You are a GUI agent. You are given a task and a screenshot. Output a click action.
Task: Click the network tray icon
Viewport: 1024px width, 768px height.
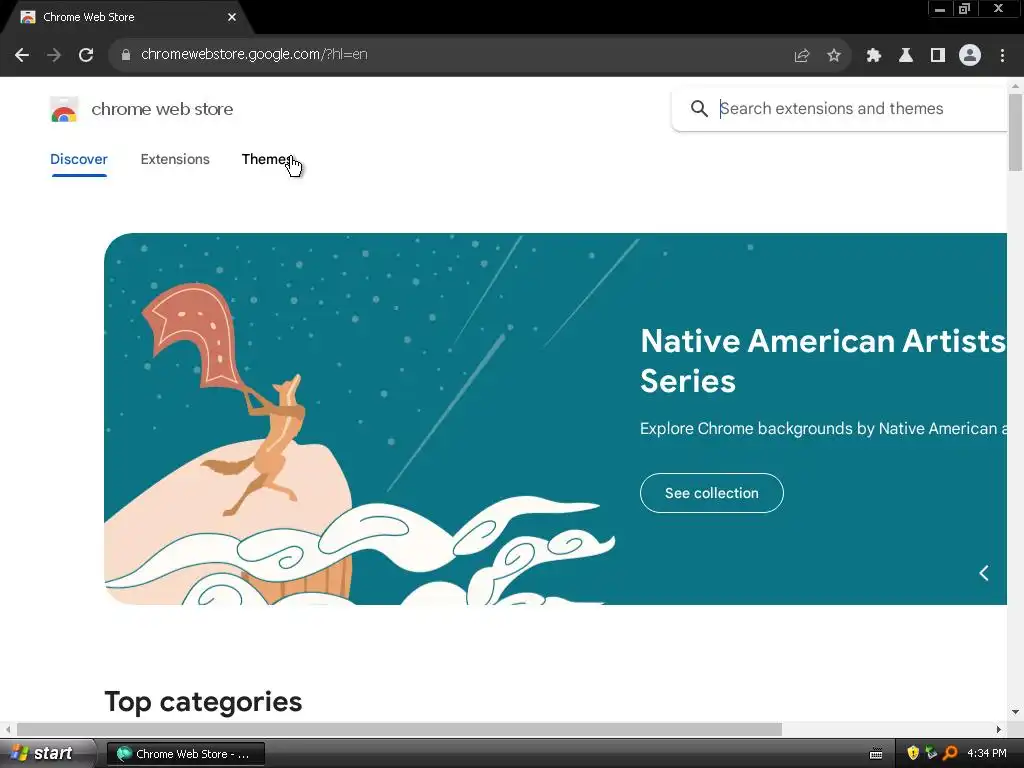tap(931, 753)
